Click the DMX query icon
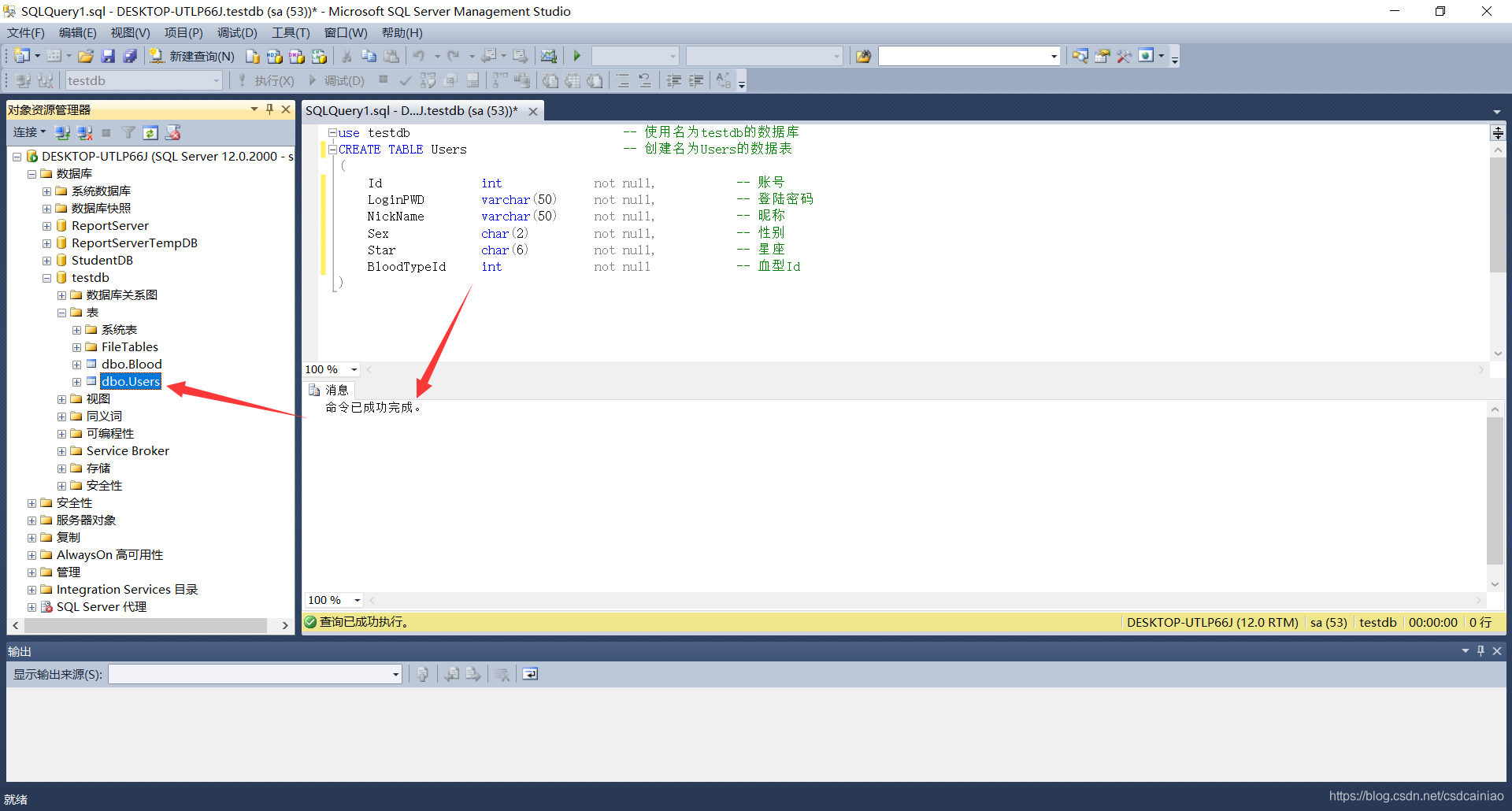The height and width of the screenshot is (811, 1512). pyautogui.click(x=296, y=56)
